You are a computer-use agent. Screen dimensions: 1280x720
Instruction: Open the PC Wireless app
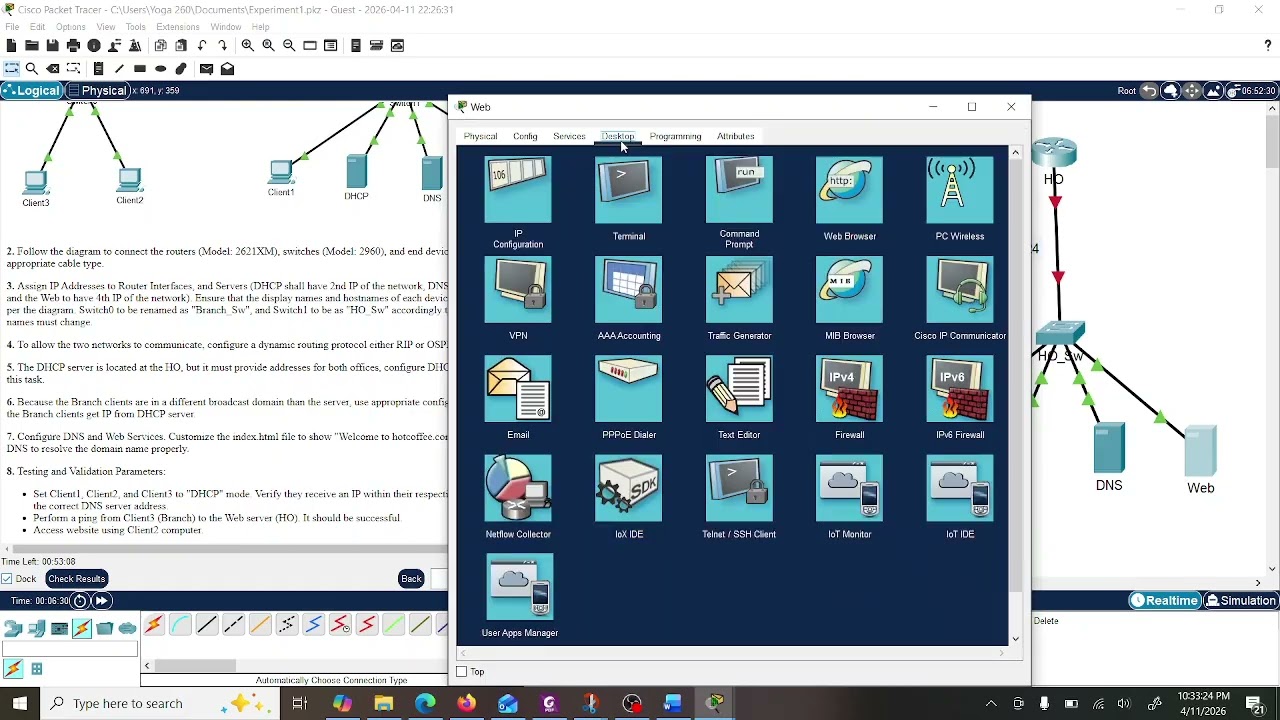pyautogui.click(x=960, y=190)
